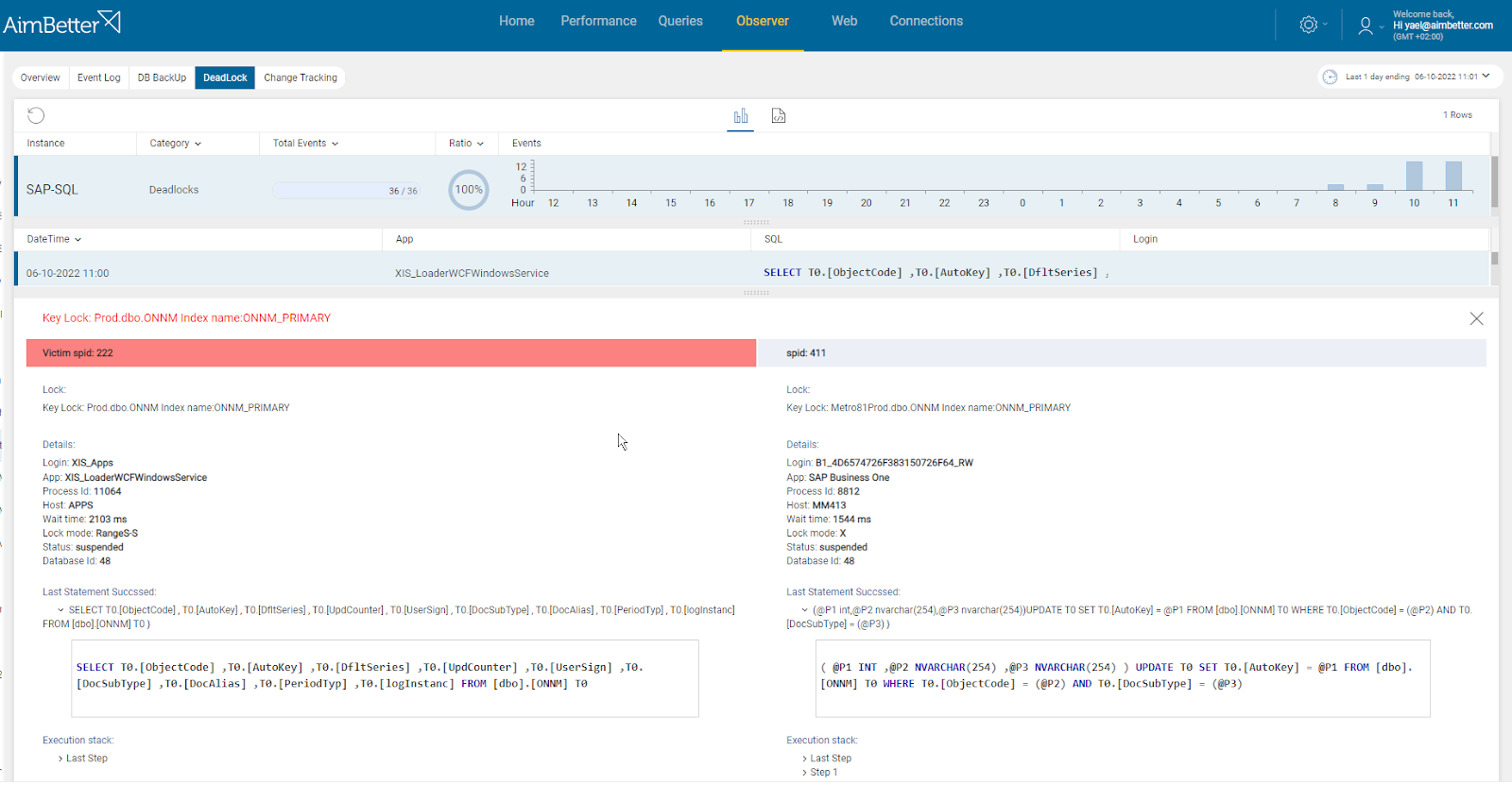Switch to the Change Tracking tab
This screenshot has height=802, width=1512.
coord(301,77)
